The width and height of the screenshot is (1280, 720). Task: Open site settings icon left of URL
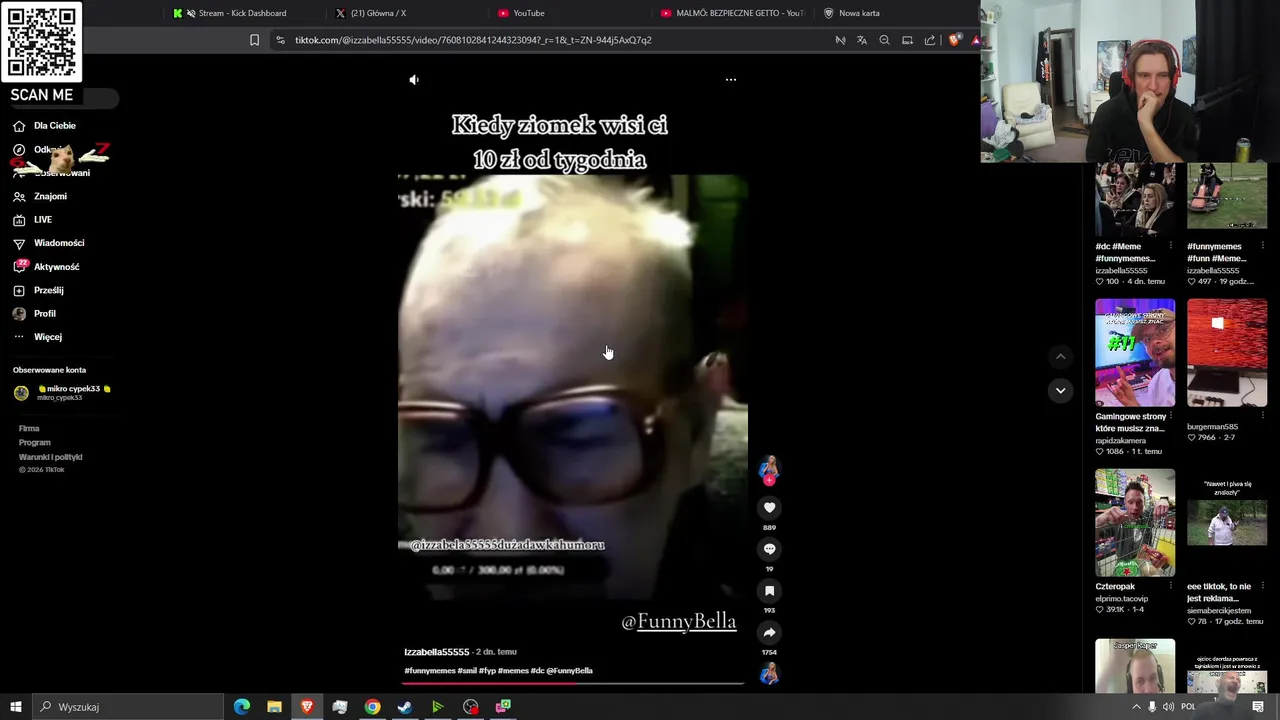click(x=280, y=40)
